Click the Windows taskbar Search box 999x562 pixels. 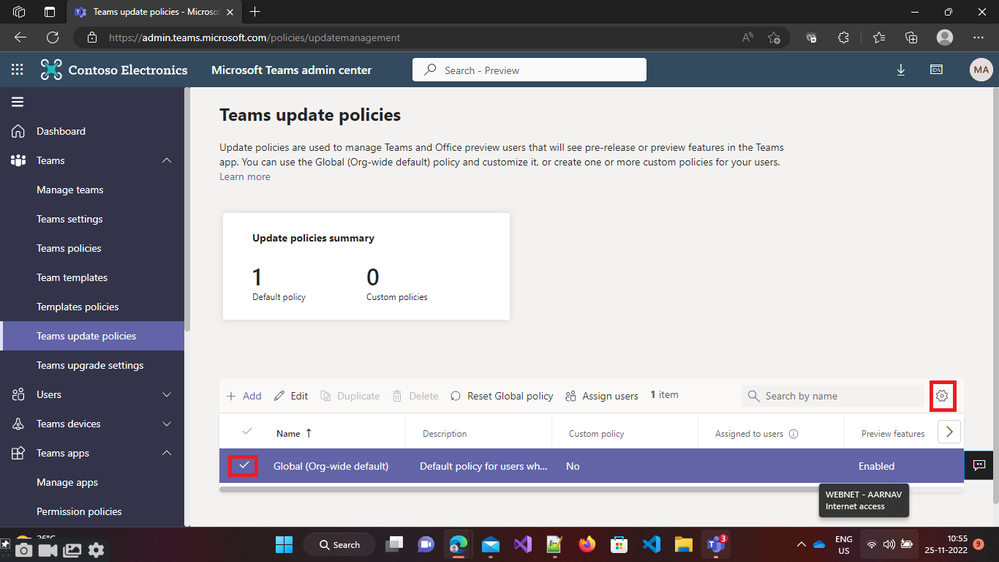click(340, 545)
